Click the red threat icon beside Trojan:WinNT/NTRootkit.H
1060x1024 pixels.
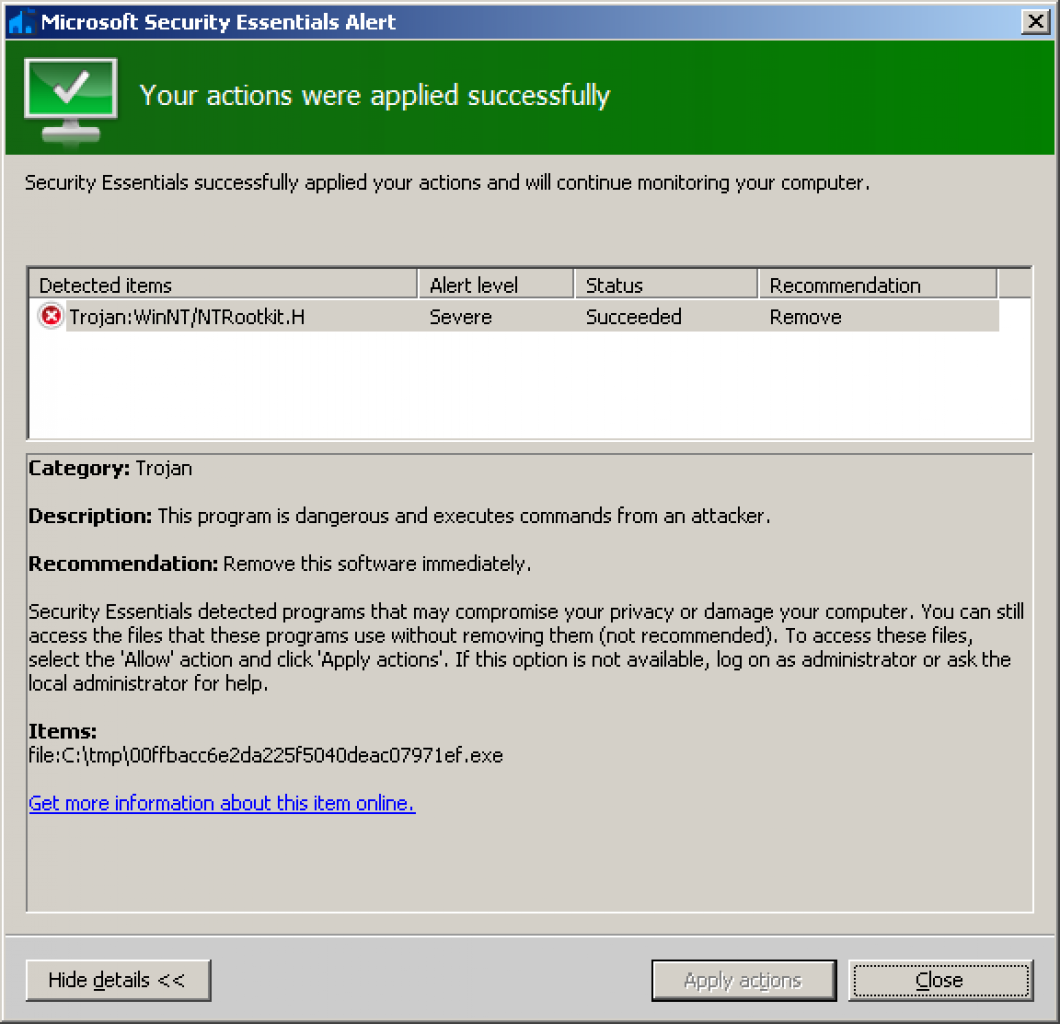coord(51,316)
